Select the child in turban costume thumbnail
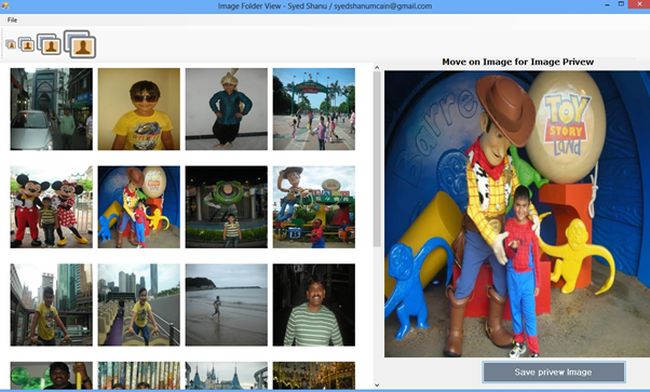This screenshot has height=392, width=650. pyautogui.click(x=226, y=109)
